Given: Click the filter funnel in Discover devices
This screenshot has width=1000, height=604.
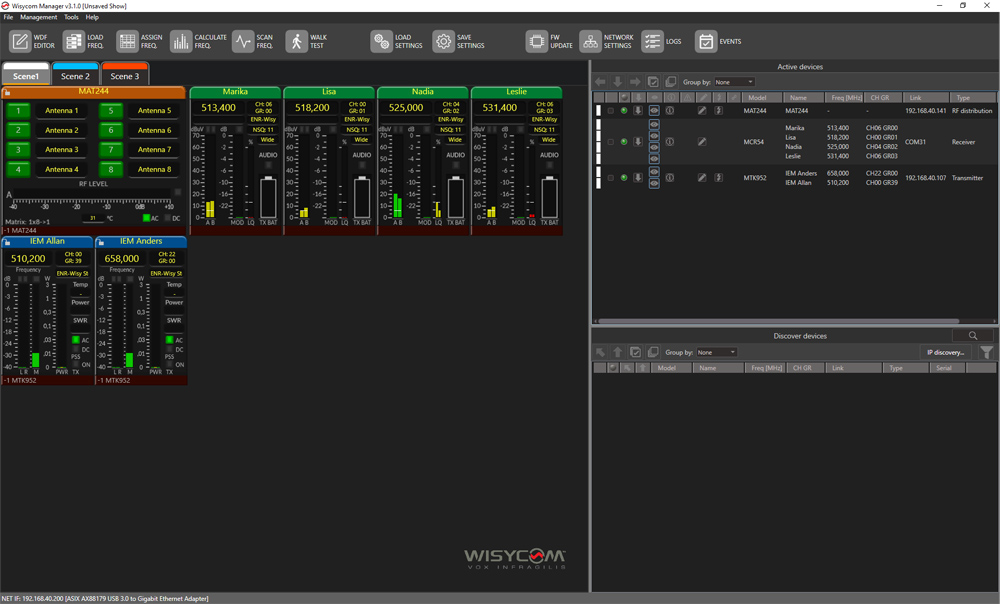Looking at the screenshot, I should (x=986, y=352).
